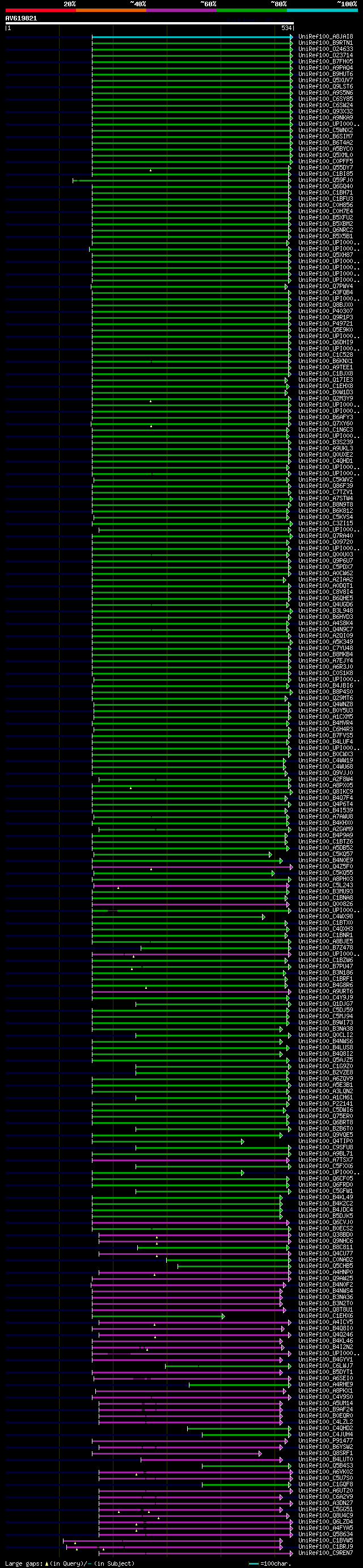Click the hit label UniRef100_C4WX98
Image resolution: width=363 pixels, height=1568 pixels.
click(x=325, y=917)
